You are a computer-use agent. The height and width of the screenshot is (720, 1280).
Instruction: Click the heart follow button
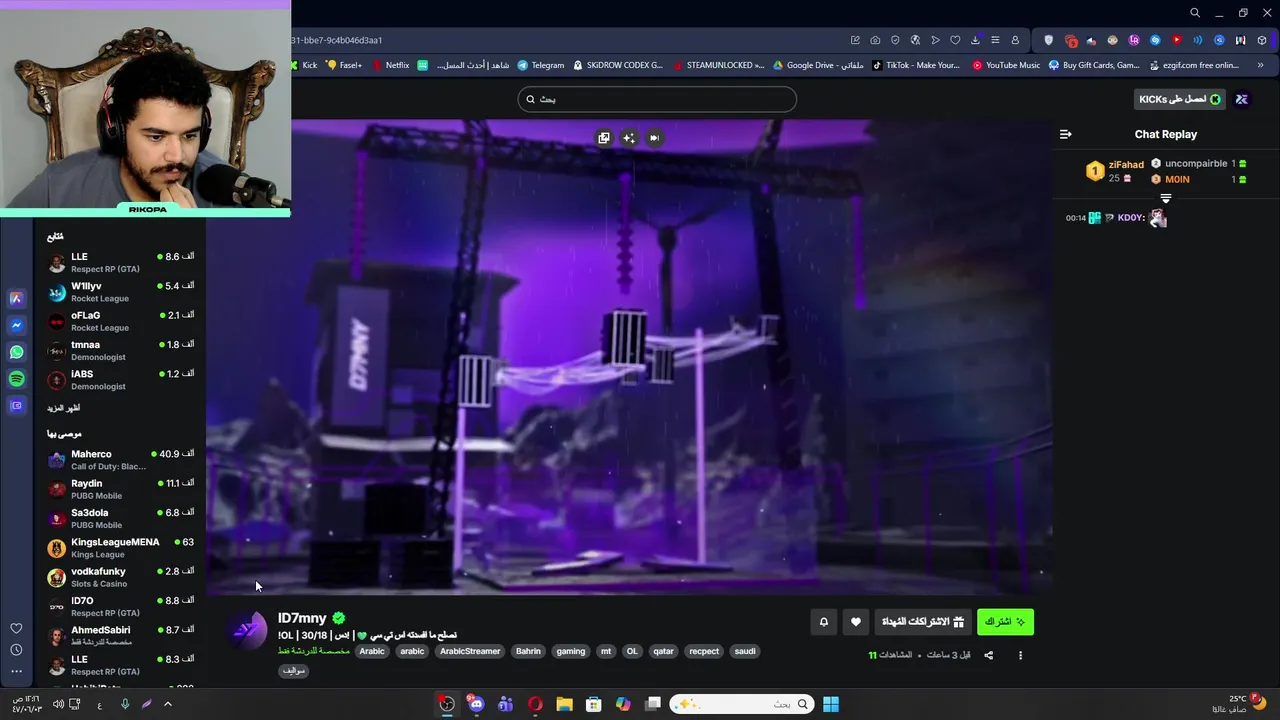click(x=855, y=622)
